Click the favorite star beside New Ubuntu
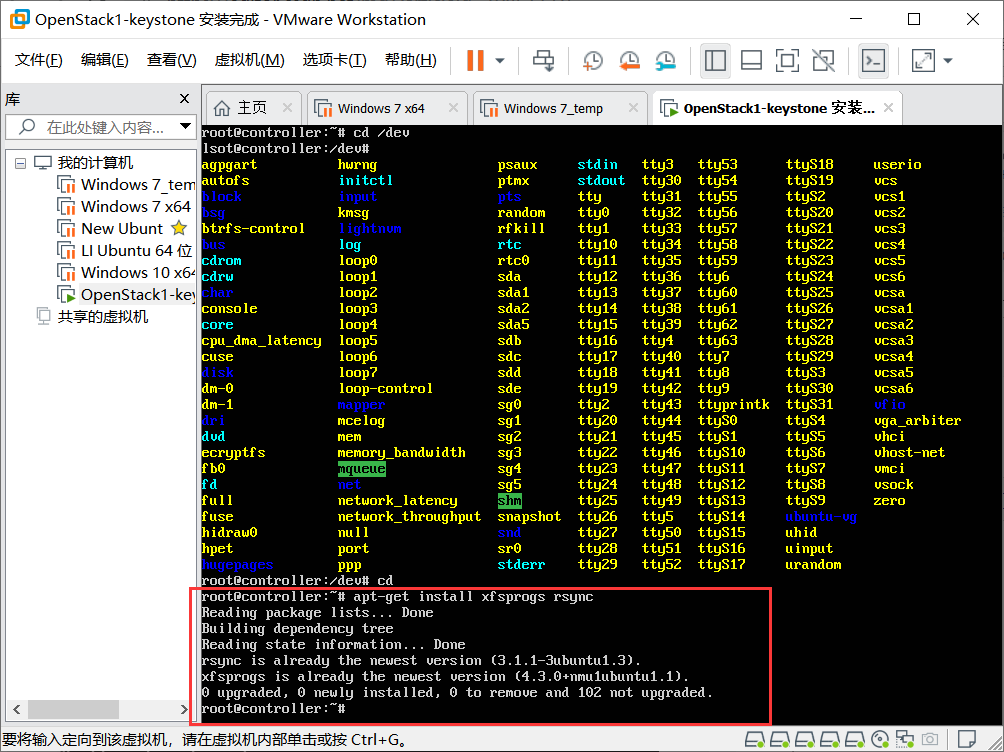The height and width of the screenshot is (752, 1004). coord(179,228)
